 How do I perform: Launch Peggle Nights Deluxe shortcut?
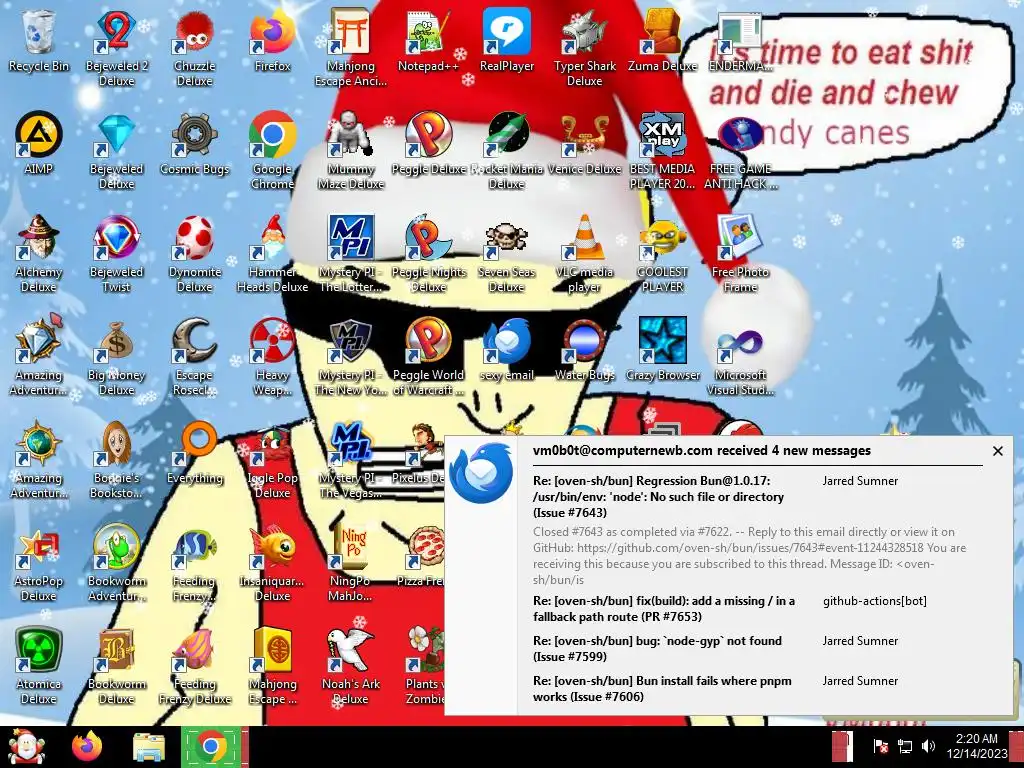coord(428,253)
